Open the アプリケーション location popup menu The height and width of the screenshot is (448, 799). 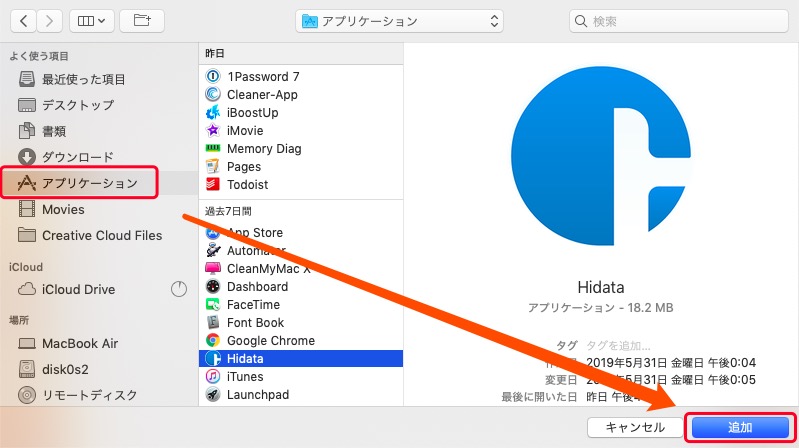pyautogui.click(x=399, y=21)
